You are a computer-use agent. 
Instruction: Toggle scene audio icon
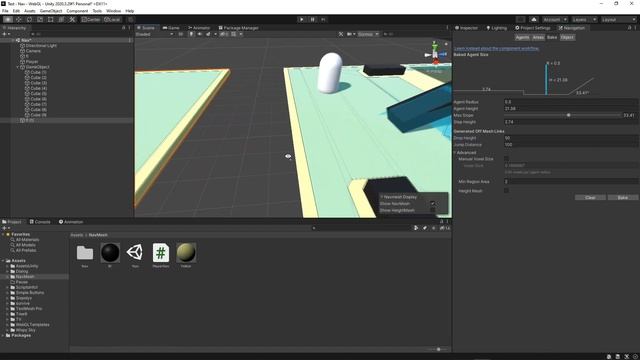click(200, 34)
